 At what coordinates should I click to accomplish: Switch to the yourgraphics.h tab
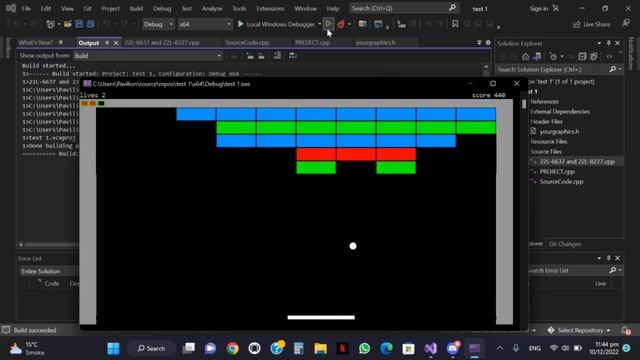375,42
